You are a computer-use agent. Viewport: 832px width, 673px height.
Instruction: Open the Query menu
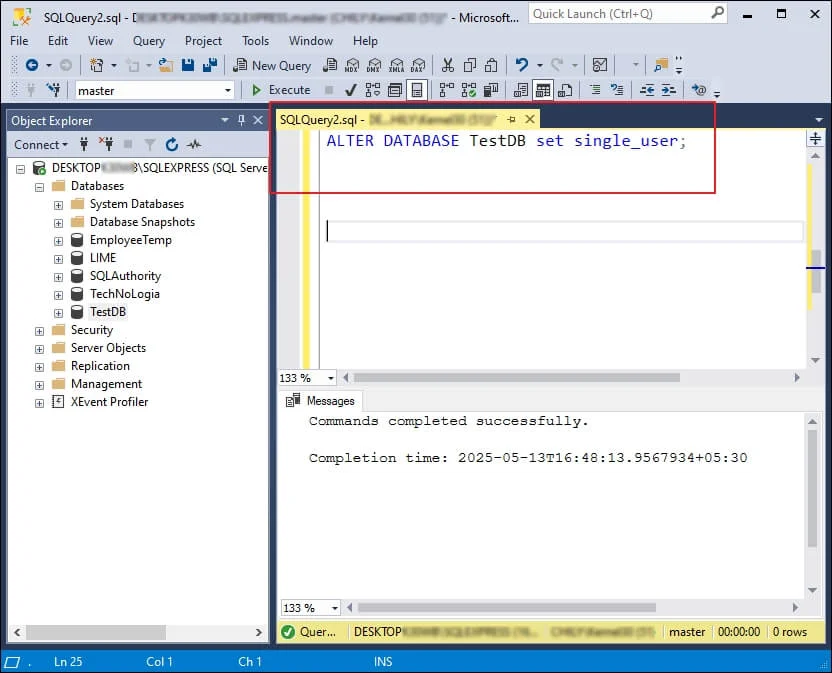(149, 41)
